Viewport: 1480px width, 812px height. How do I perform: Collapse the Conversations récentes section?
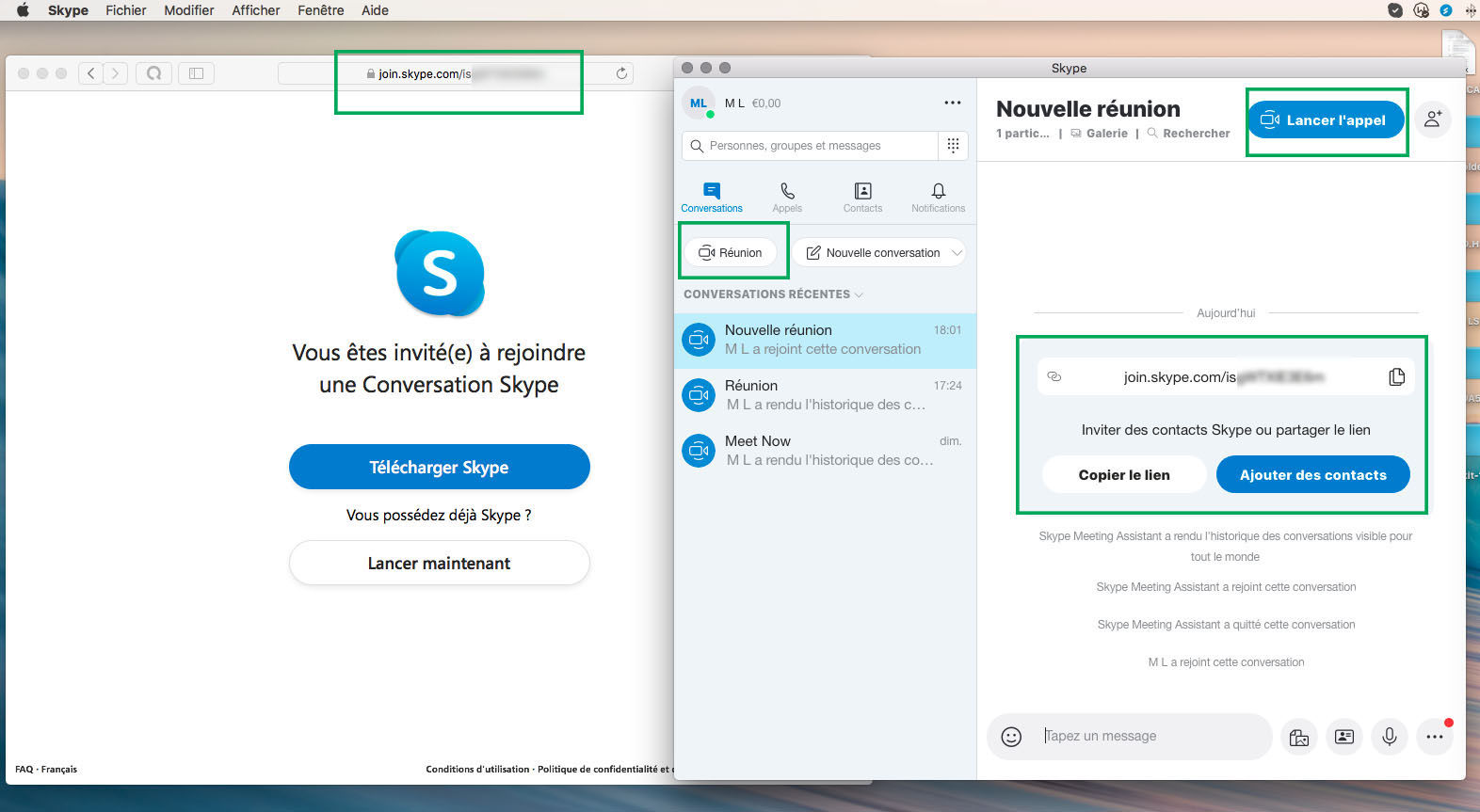click(x=859, y=295)
